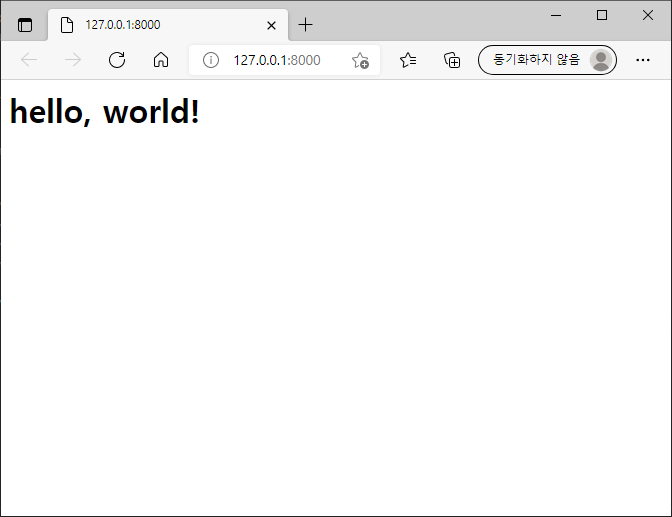Go back to the previous page

(29, 60)
